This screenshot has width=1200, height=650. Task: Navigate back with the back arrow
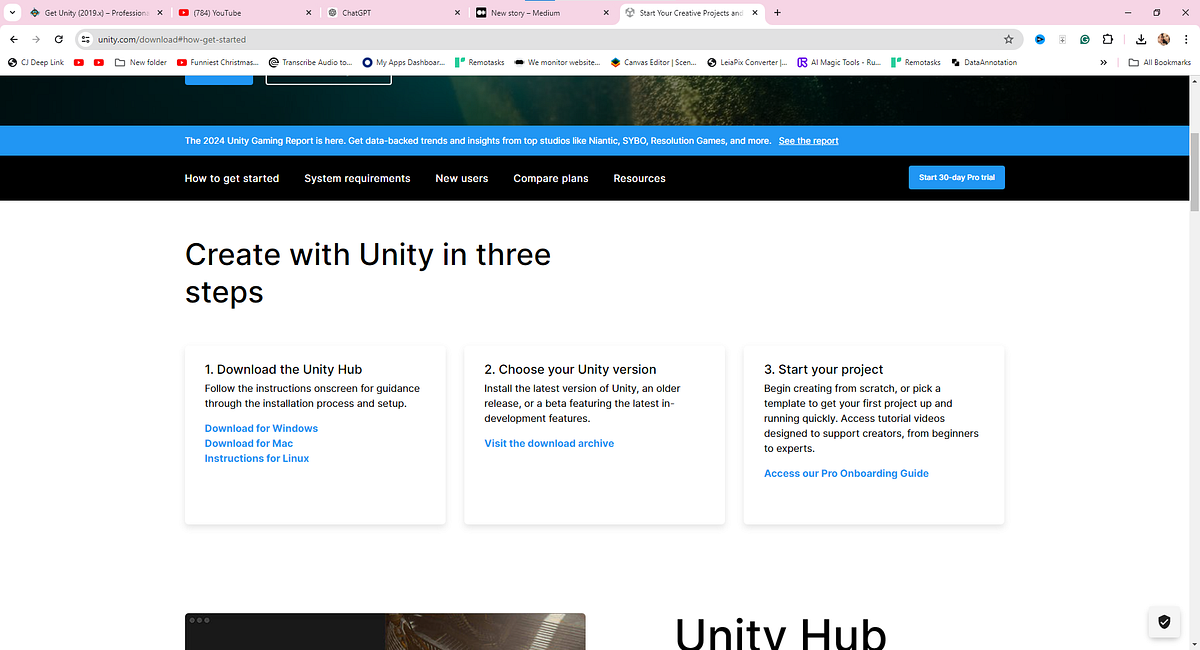coord(13,39)
